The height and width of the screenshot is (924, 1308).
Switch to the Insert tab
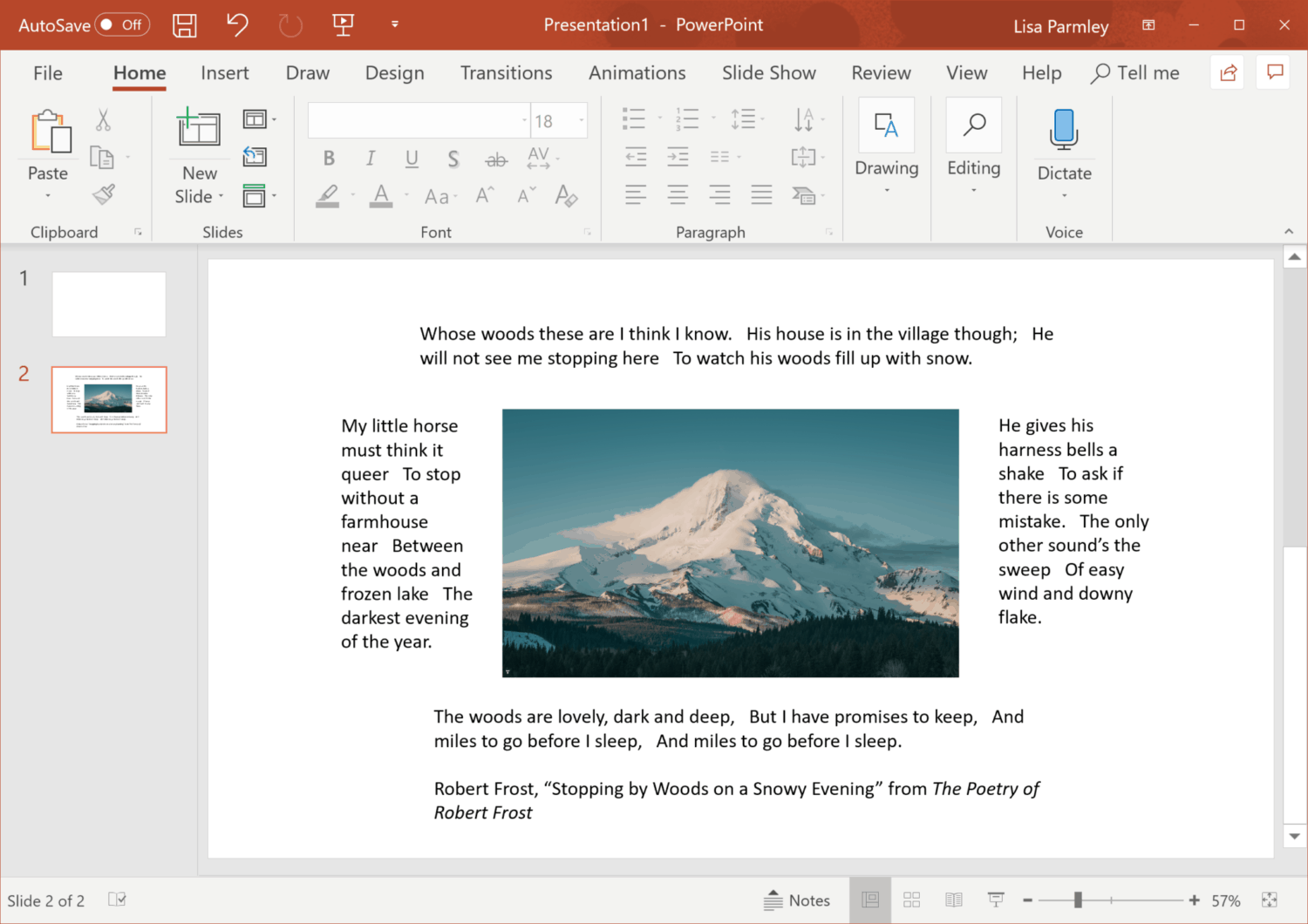225,73
